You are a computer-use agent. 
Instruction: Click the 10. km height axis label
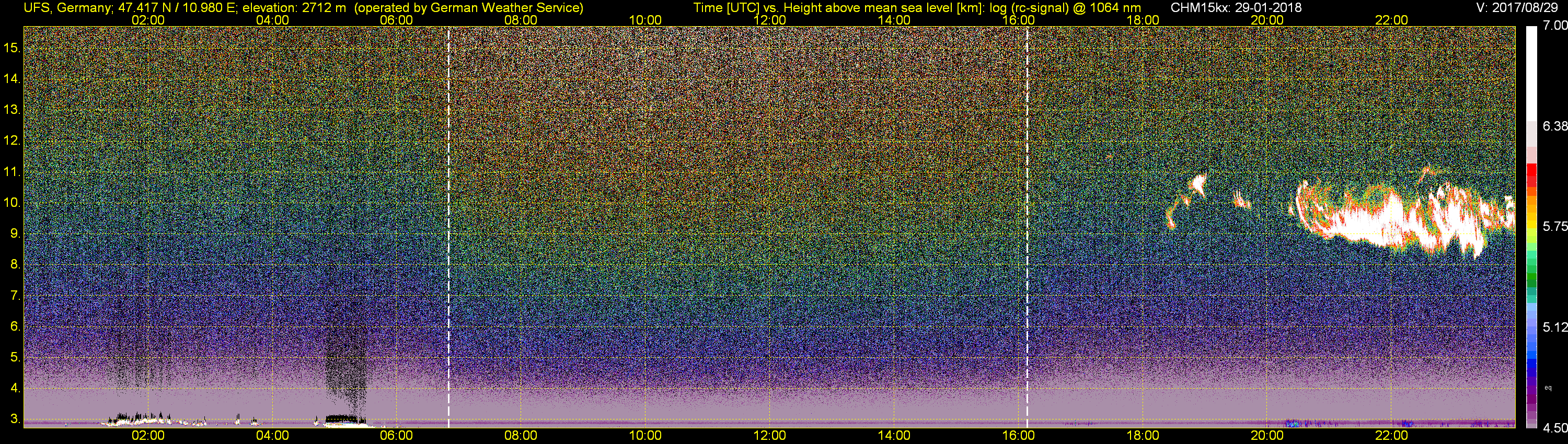pyautogui.click(x=12, y=203)
